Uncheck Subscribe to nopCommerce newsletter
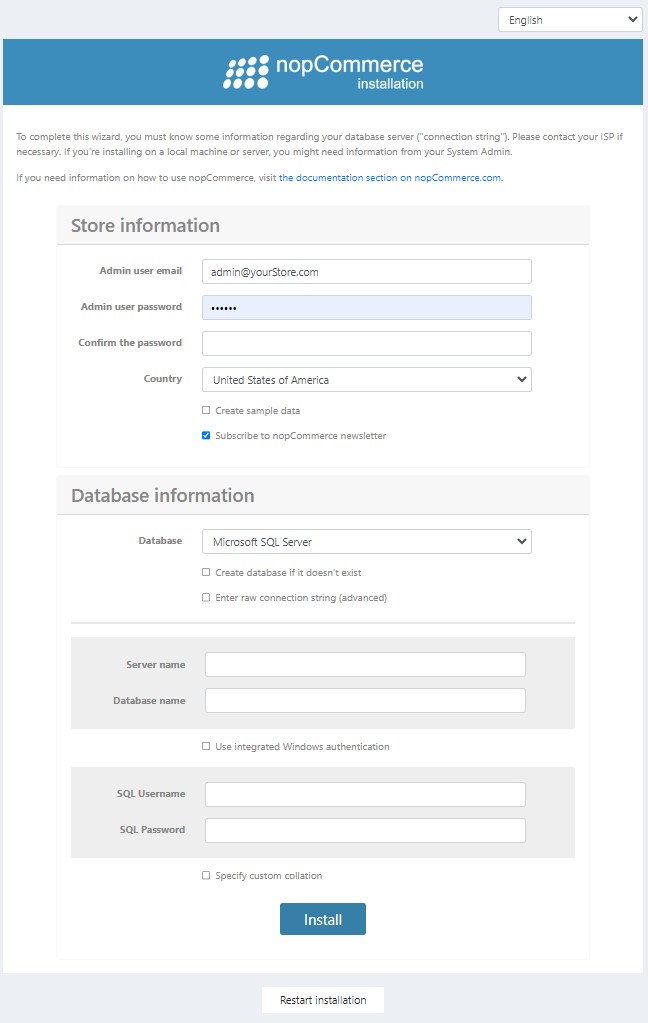The width and height of the screenshot is (648, 1023). [206, 436]
